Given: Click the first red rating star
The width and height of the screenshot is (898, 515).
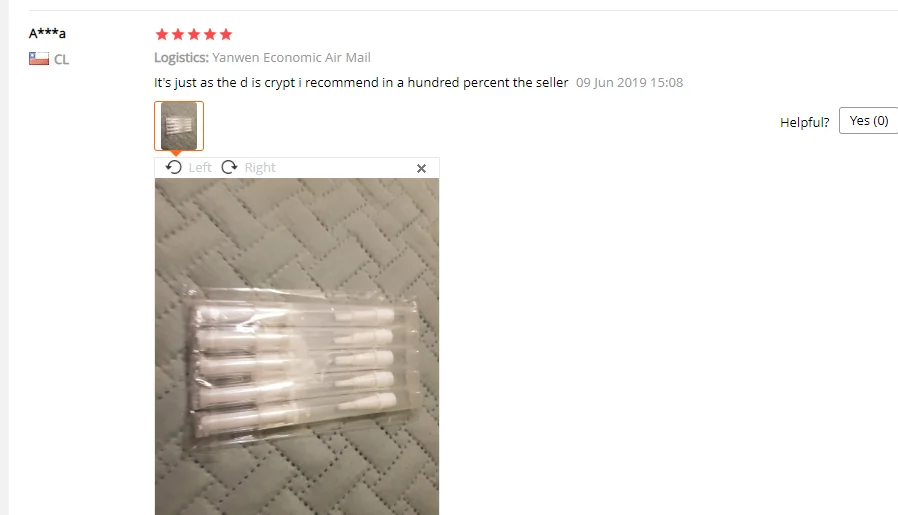Looking at the screenshot, I should click(x=162, y=34).
